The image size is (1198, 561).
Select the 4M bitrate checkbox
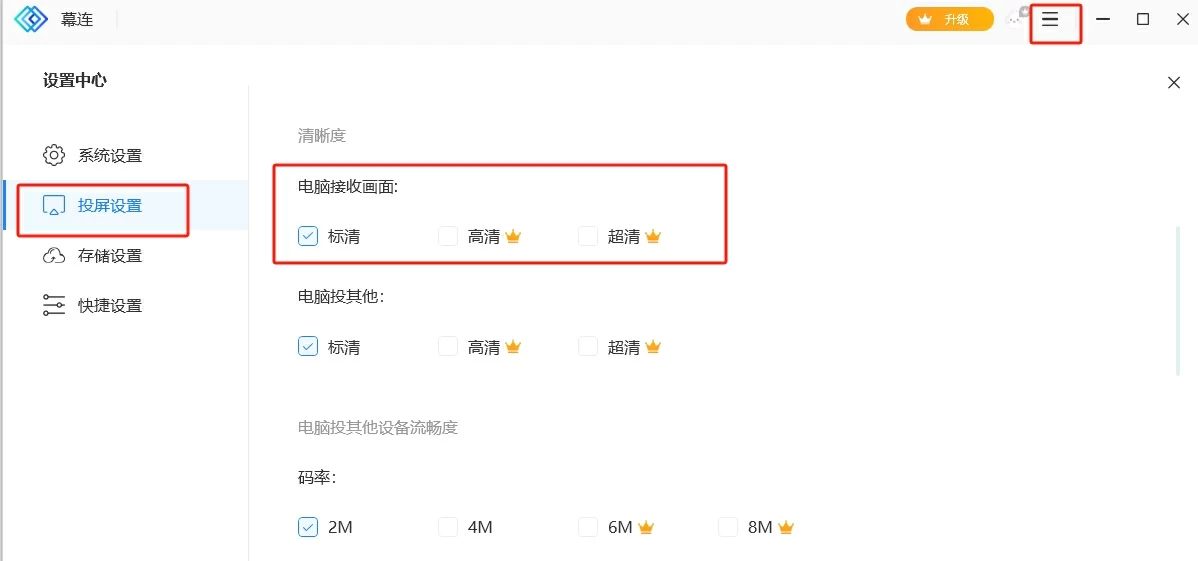pyautogui.click(x=448, y=527)
